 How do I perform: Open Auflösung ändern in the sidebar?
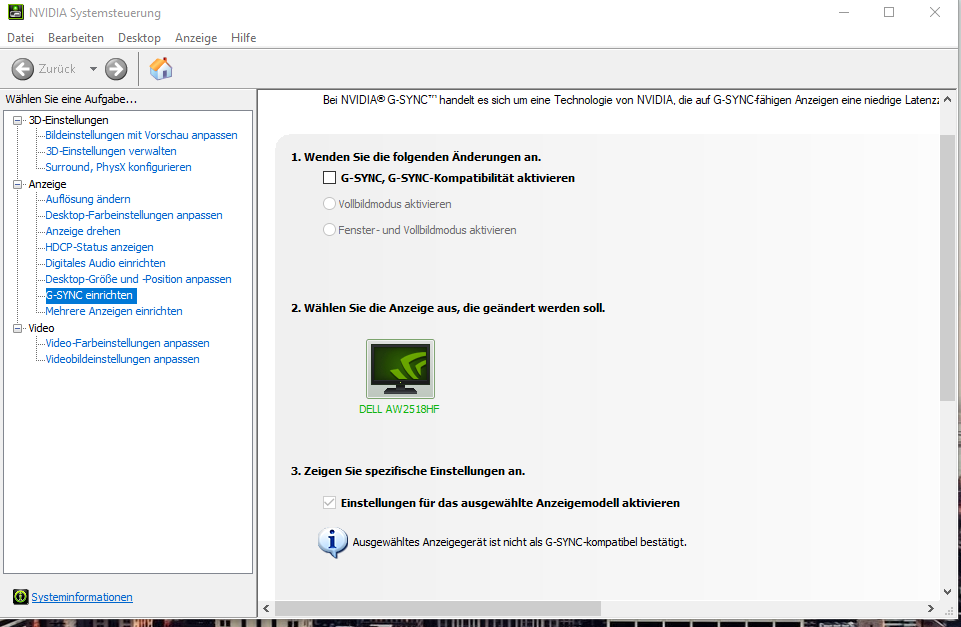87,199
